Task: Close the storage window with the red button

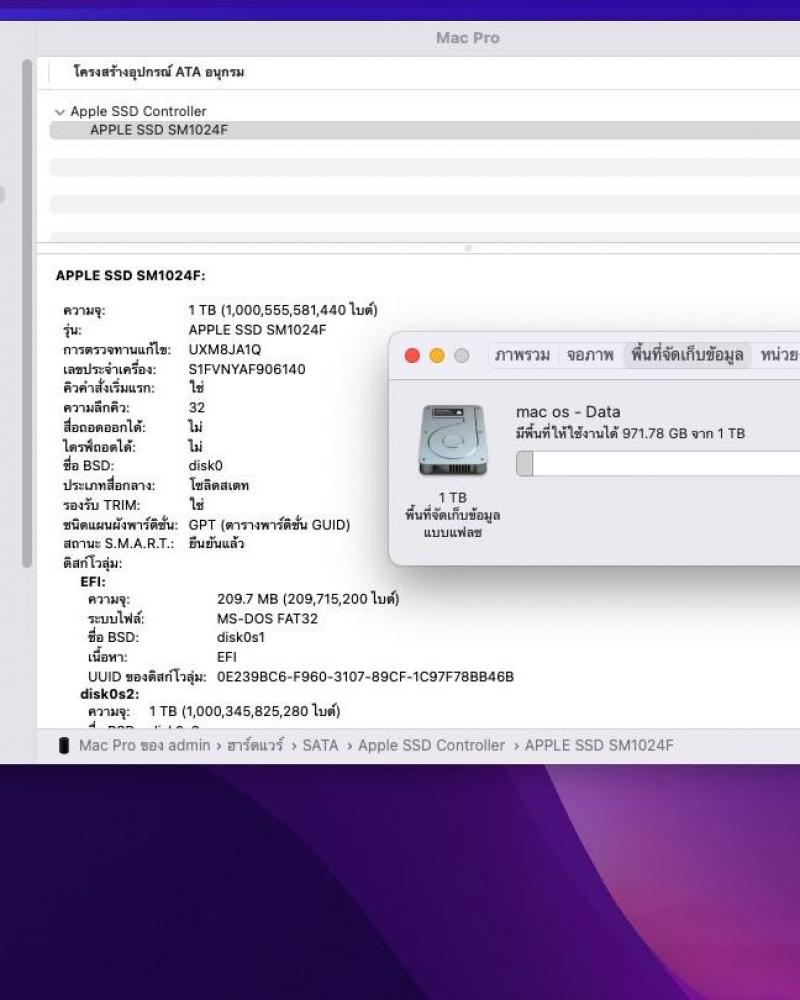Action: [412, 355]
